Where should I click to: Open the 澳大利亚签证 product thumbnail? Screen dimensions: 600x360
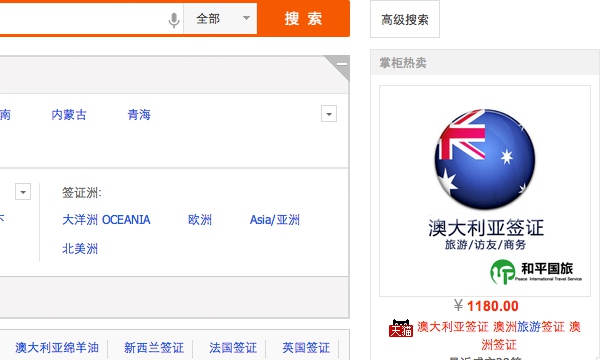click(485, 191)
